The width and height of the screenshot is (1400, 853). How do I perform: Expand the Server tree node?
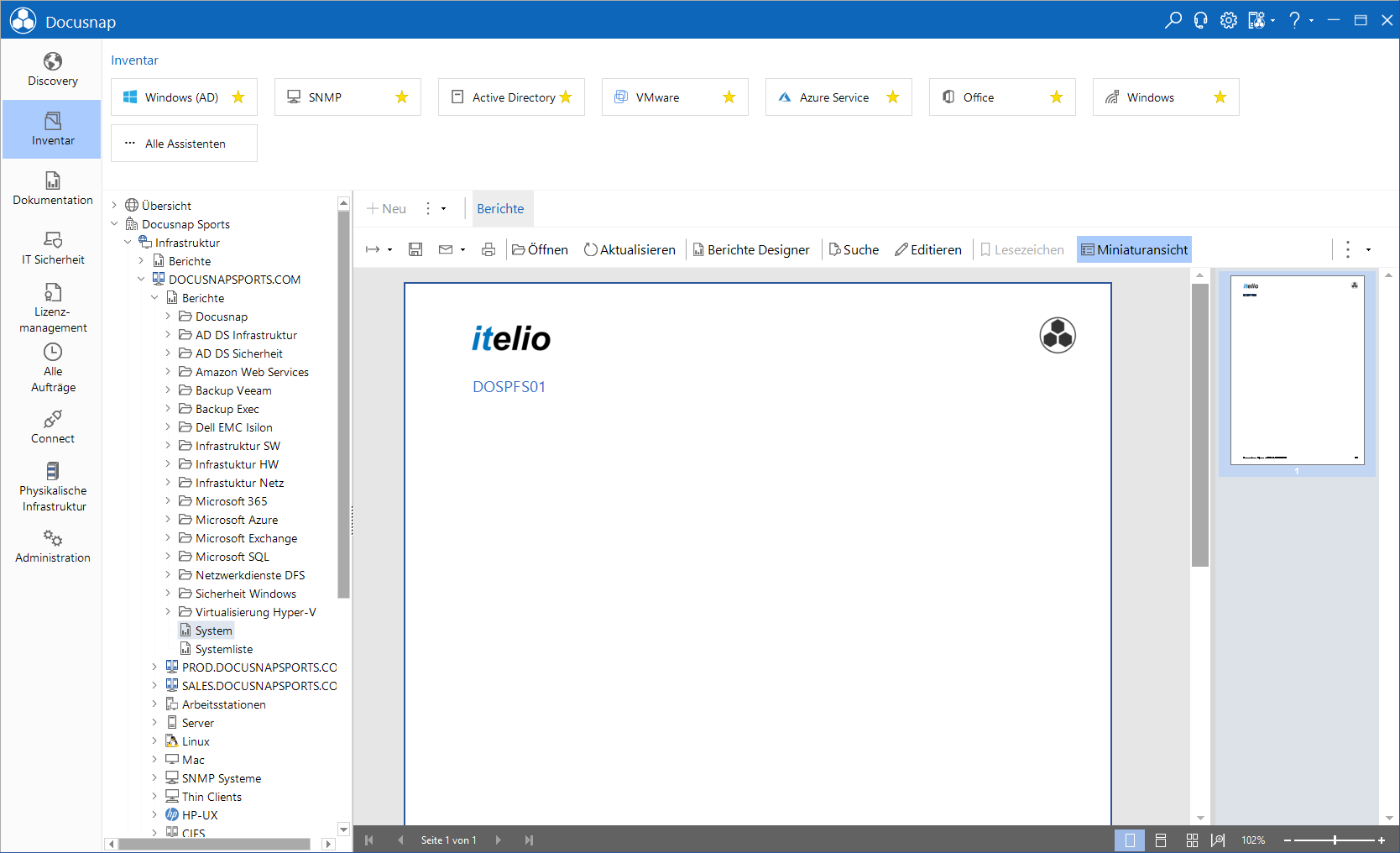[154, 723]
